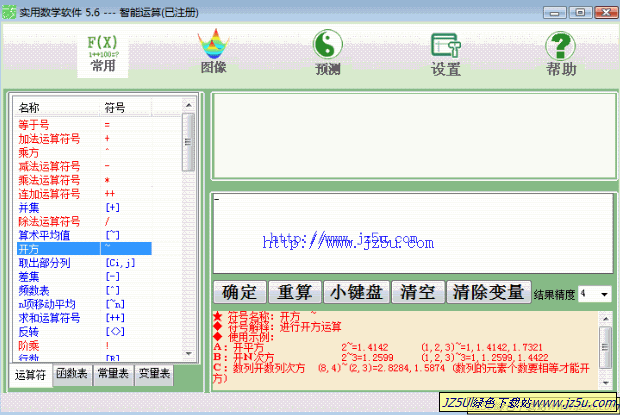This screenshot has height=415, width=620.
Task: Click the app logo in title bar
Action: pyautogui.click(x=11, y=9)
